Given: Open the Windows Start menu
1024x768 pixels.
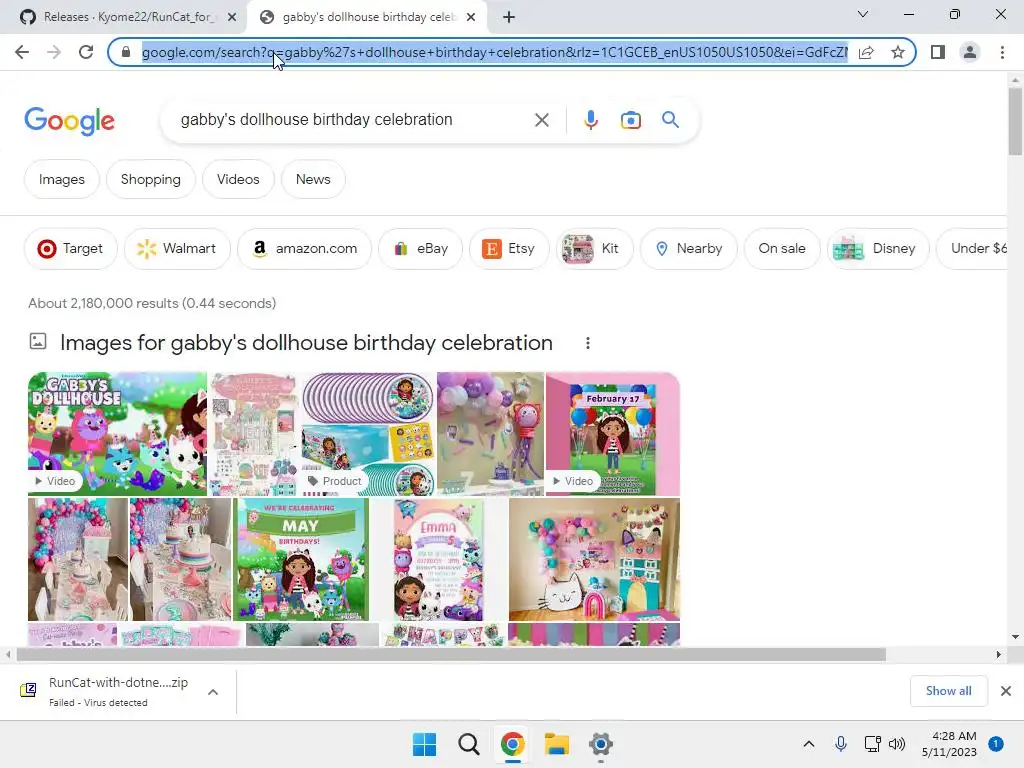Looking at the screenshot, I should click(x=424, y=744).
